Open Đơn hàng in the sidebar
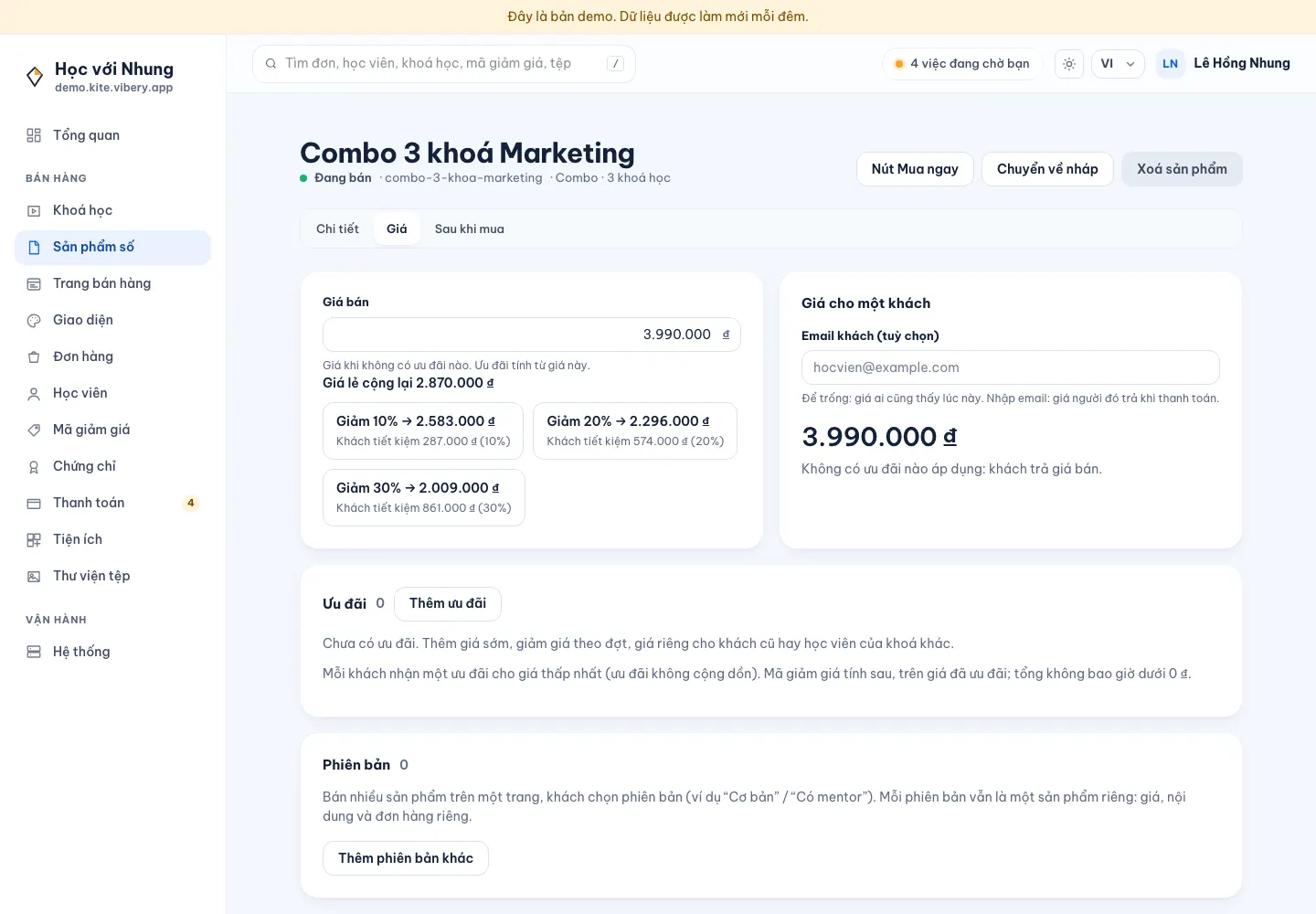Screen dimensions: 1316x914 (112, 356)
